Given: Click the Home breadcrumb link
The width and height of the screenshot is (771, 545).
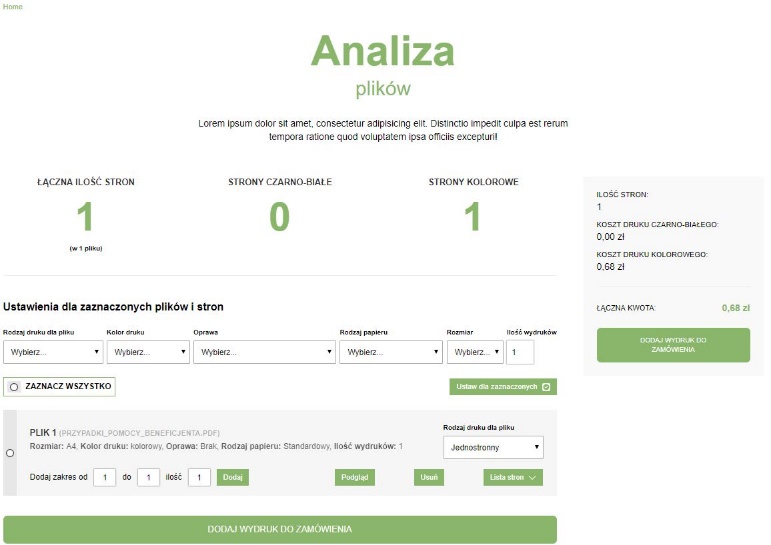Looking at the screenshot, I should tap(13, 7).
